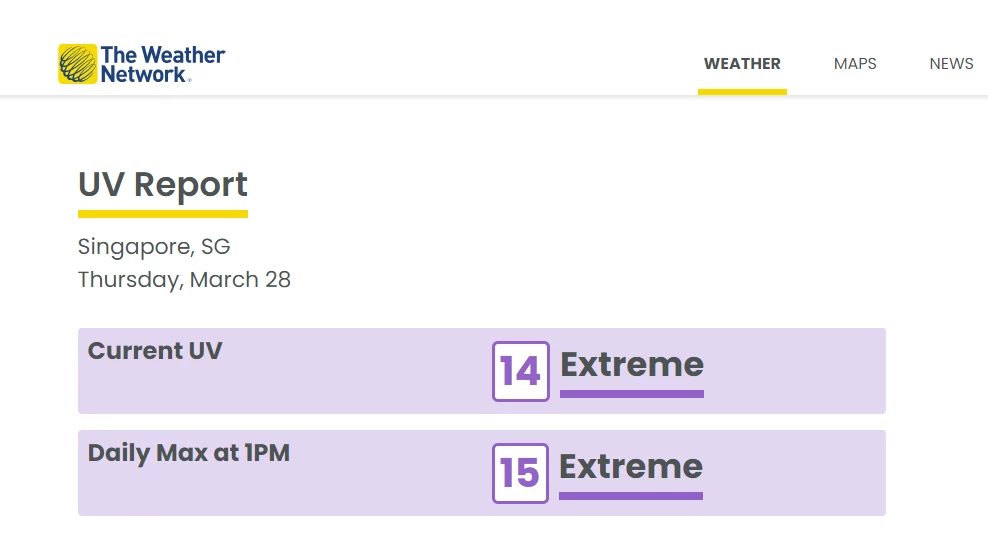The width and height of the screenshot is (988, 558).
Task: Select the Singapore, SG location text
Action: coord(154,246)
